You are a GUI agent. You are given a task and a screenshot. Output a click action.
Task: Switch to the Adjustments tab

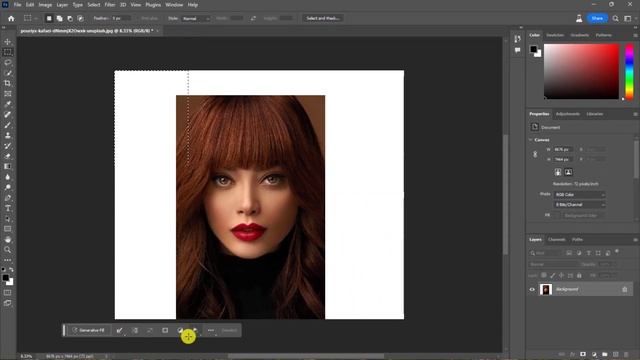pos(568,114)
